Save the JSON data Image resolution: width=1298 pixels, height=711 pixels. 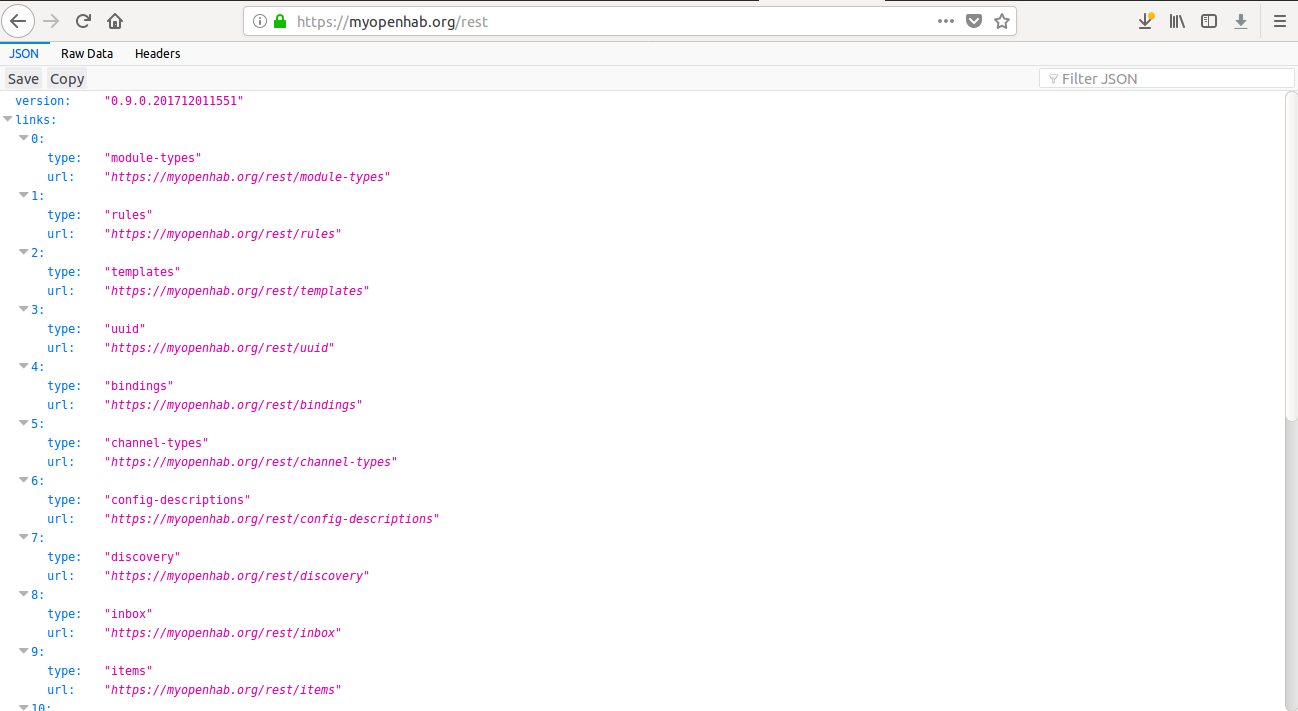[23, 79]
